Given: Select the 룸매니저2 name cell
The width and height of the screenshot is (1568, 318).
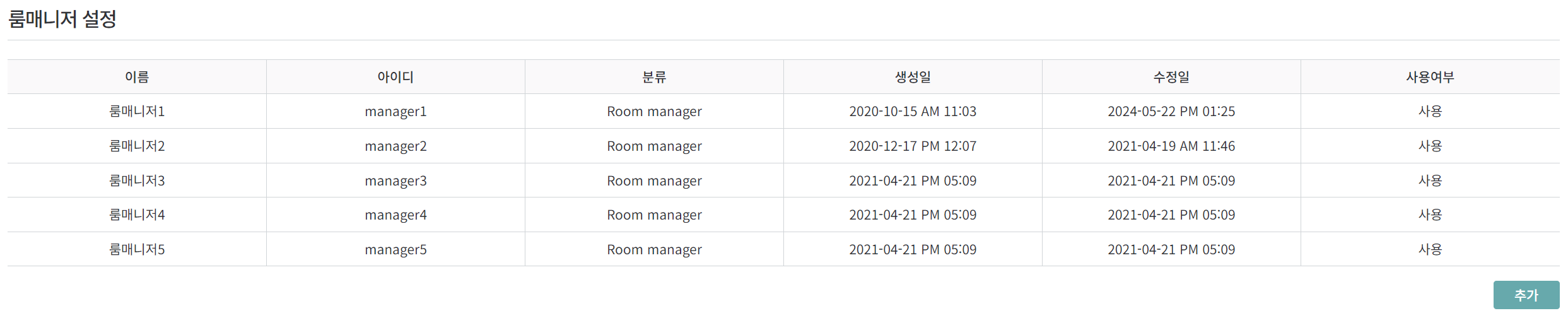Looking at the screenshot, I should (137, 146).
